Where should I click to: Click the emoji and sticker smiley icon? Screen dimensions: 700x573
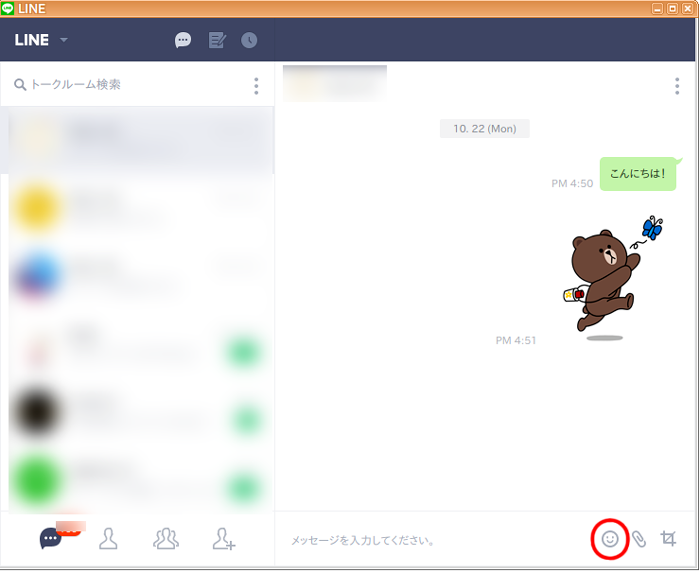(610, 539)
